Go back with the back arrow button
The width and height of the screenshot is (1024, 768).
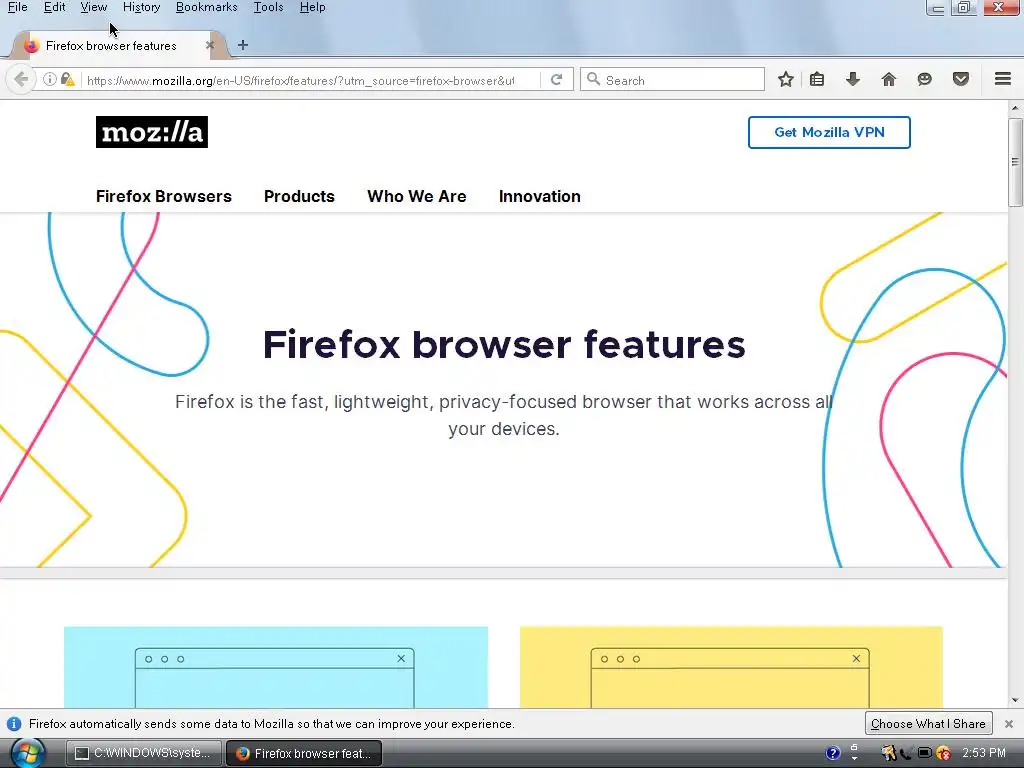point(21,80)
